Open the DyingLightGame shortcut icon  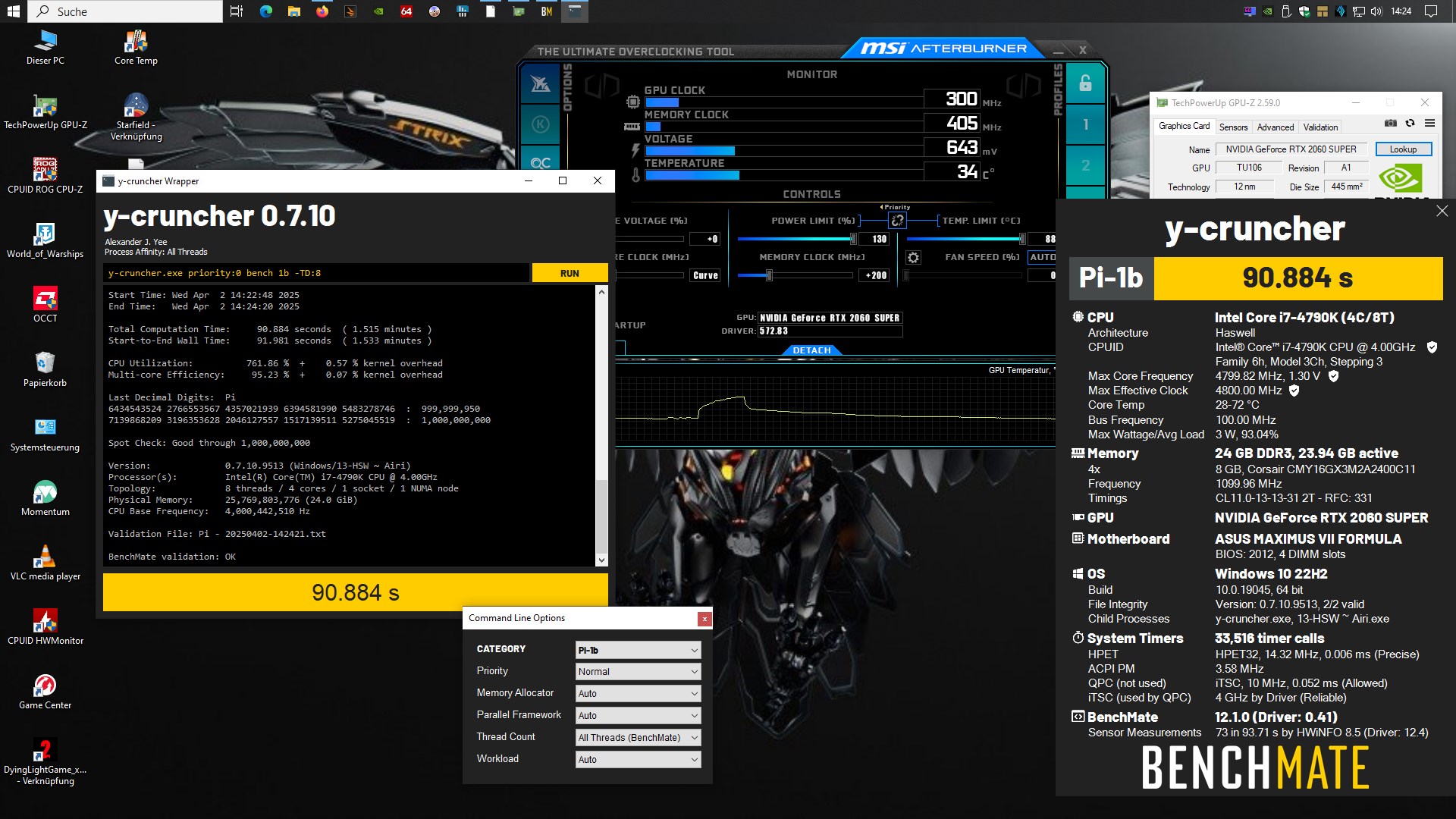tap(45, 761)
